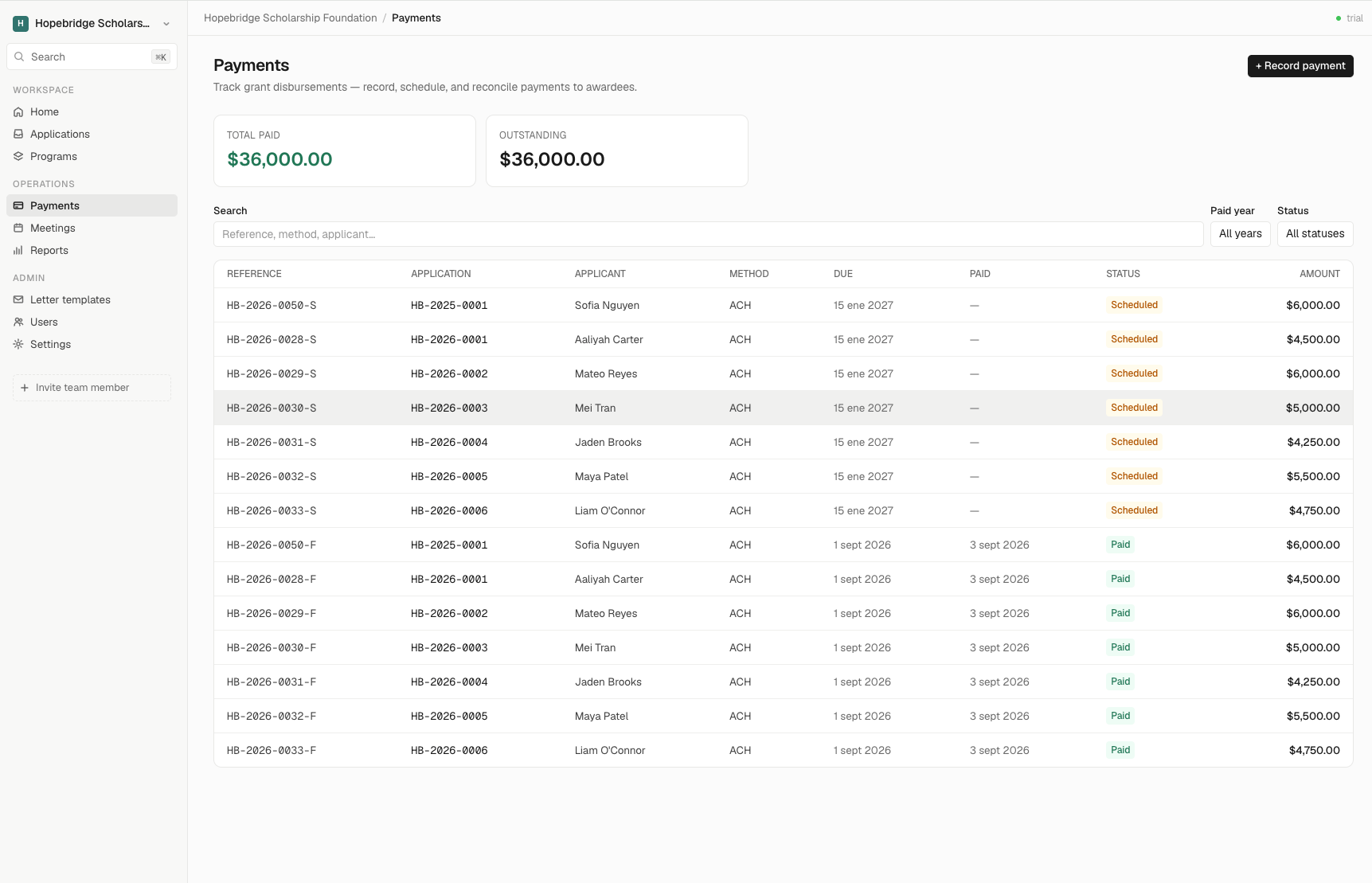Open the Programs section
Image resolution: width=1372 pixels, height=883 pixels.
pyautogui.click(x=92, y=157)
